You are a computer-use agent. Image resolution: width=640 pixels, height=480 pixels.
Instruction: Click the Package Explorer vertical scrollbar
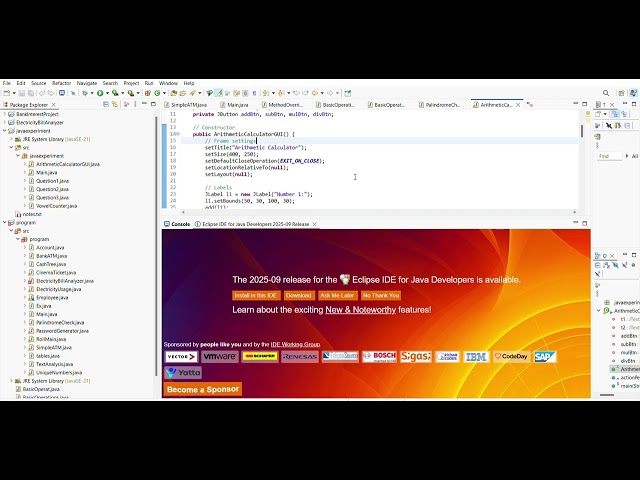pos(156,245)
